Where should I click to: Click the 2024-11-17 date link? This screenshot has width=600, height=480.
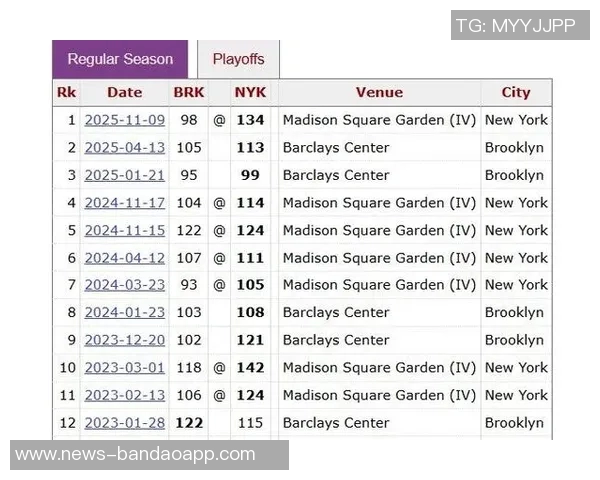pyautogui.click(x=124, y=203)
